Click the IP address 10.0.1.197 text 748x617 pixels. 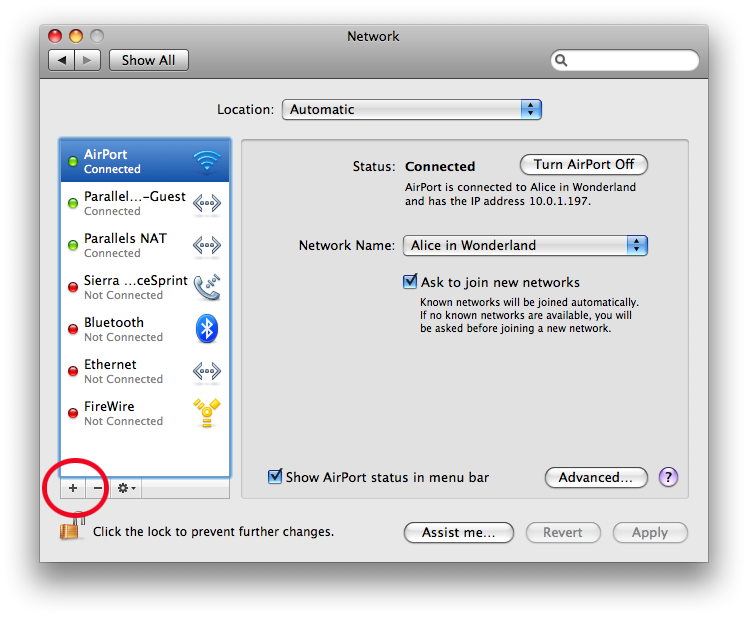[x=560, y=201]
